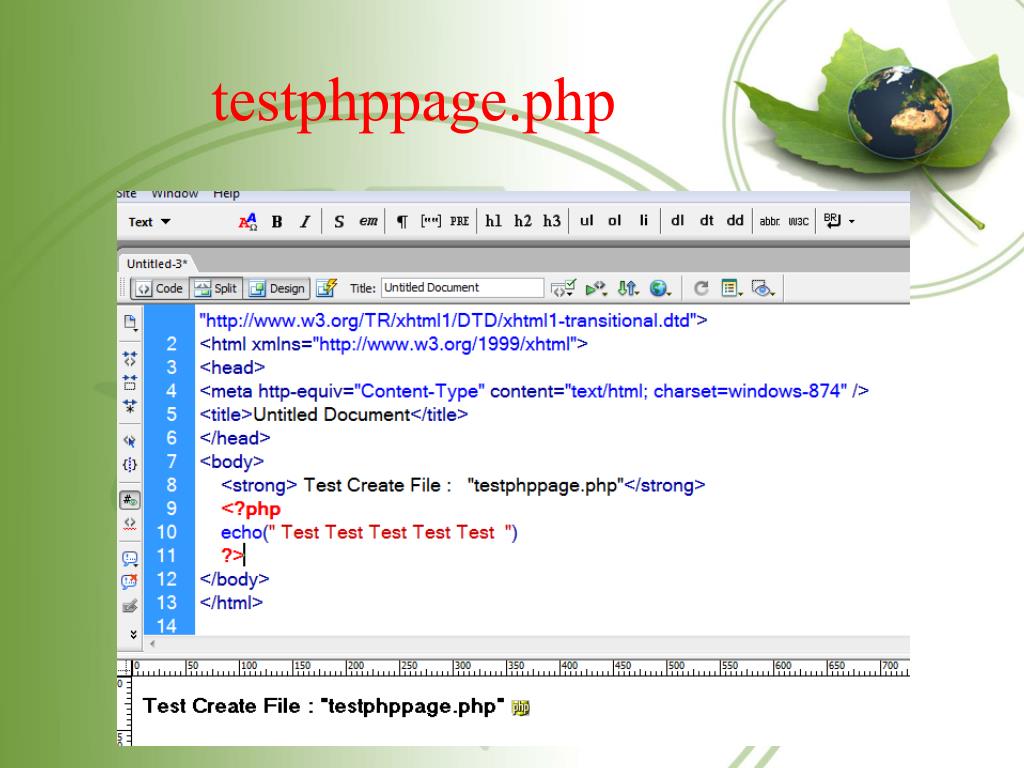Image resolution: width=1024 pixels, height=768 pixels.
Task: Insert preformatted text with PRE icon
Action: (459, 221)
